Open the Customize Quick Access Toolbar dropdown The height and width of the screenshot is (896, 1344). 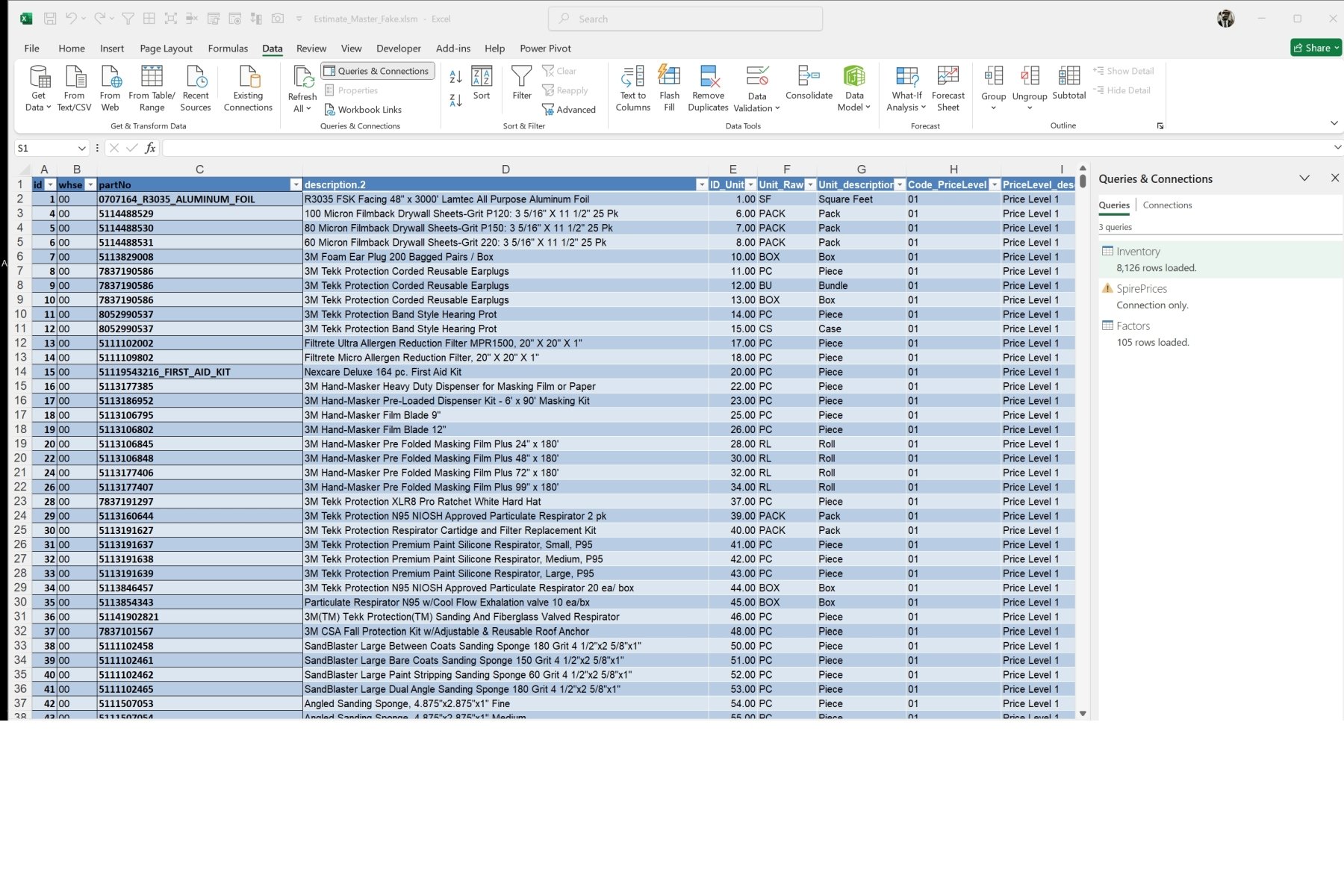click(x=299, y=19)
